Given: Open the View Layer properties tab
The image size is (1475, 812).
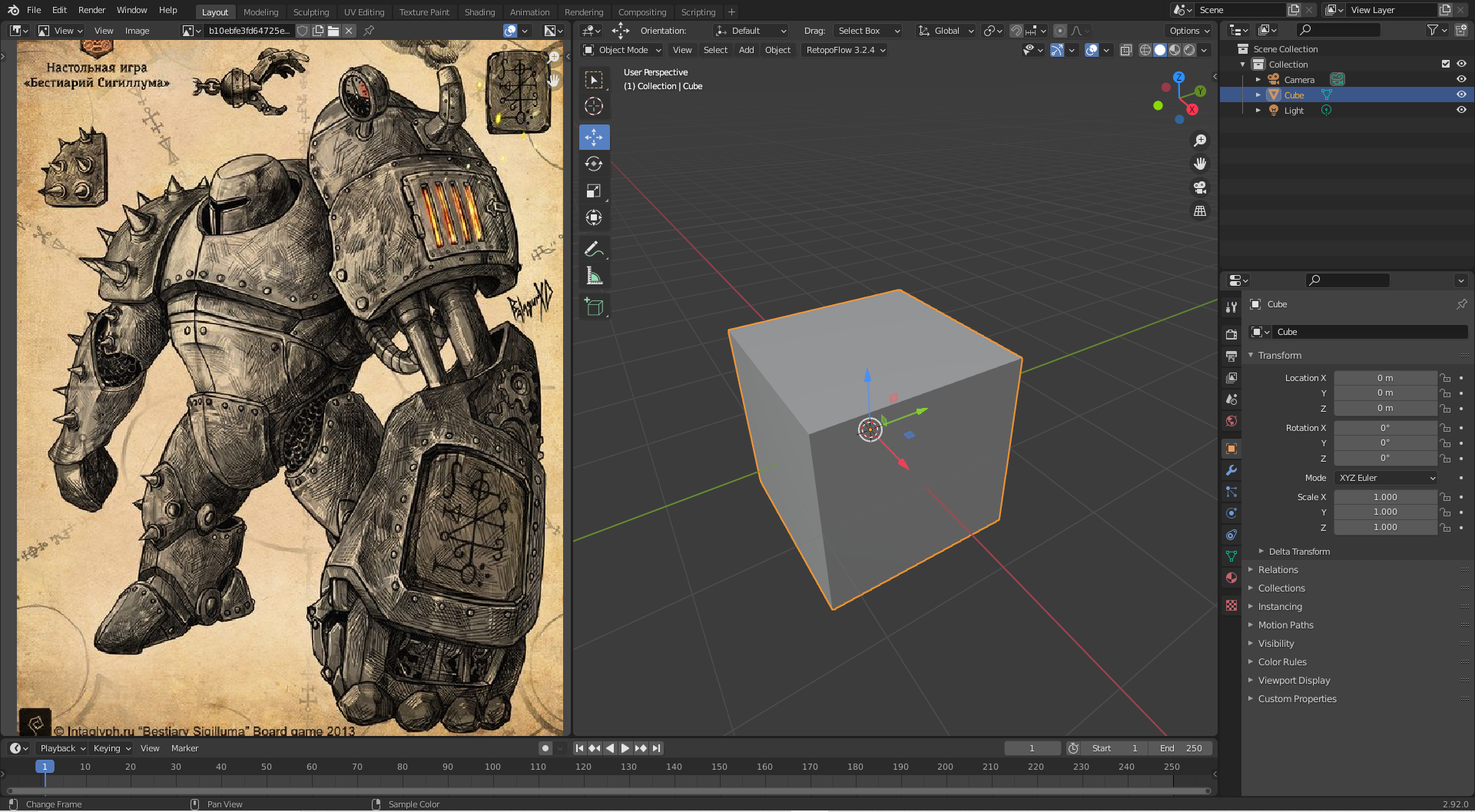Looking at the screenshot, I should click(1231, 377).
